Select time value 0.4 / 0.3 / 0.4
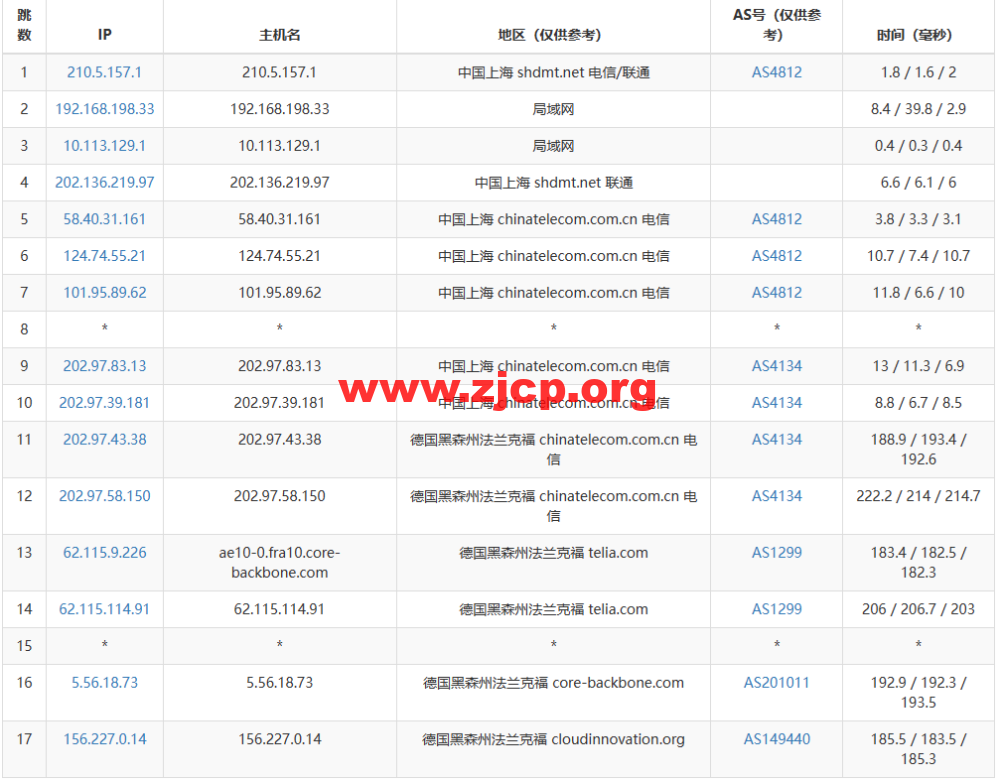Viewport: 1000px width, 781px height. pyautogui.click(x=918, y=146)
